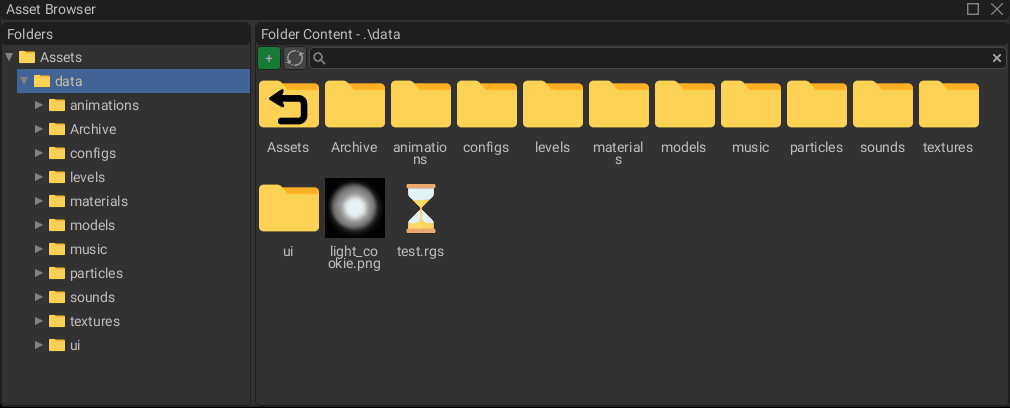
Task: Open the particles folder in the content grid
Action: 816,105
